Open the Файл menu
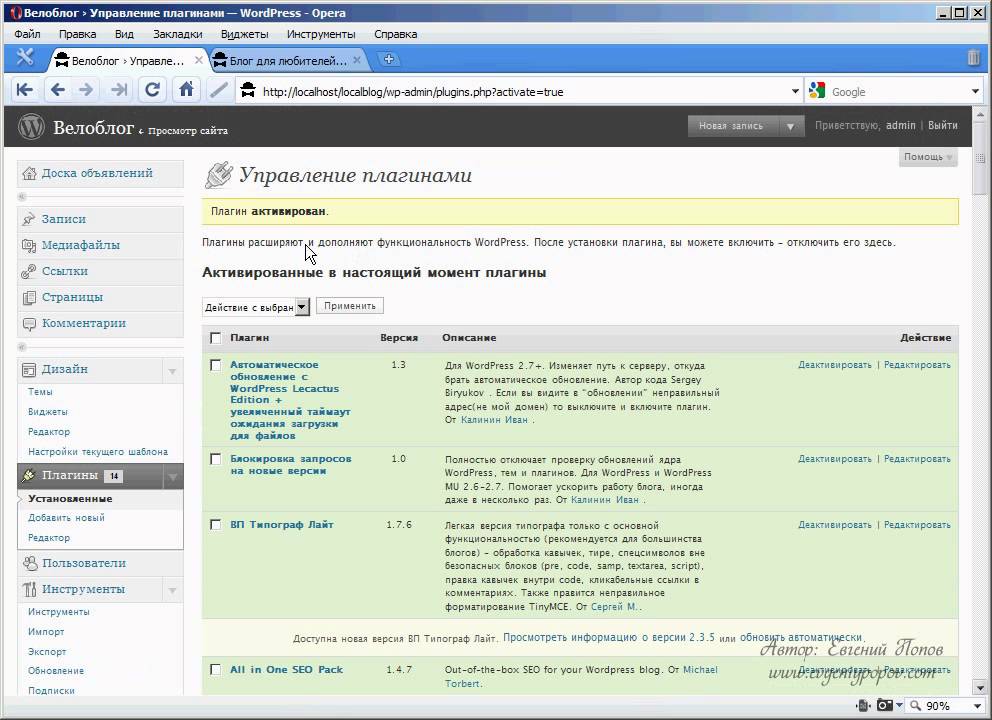The image size is (992, 720). tap(27, 34)
